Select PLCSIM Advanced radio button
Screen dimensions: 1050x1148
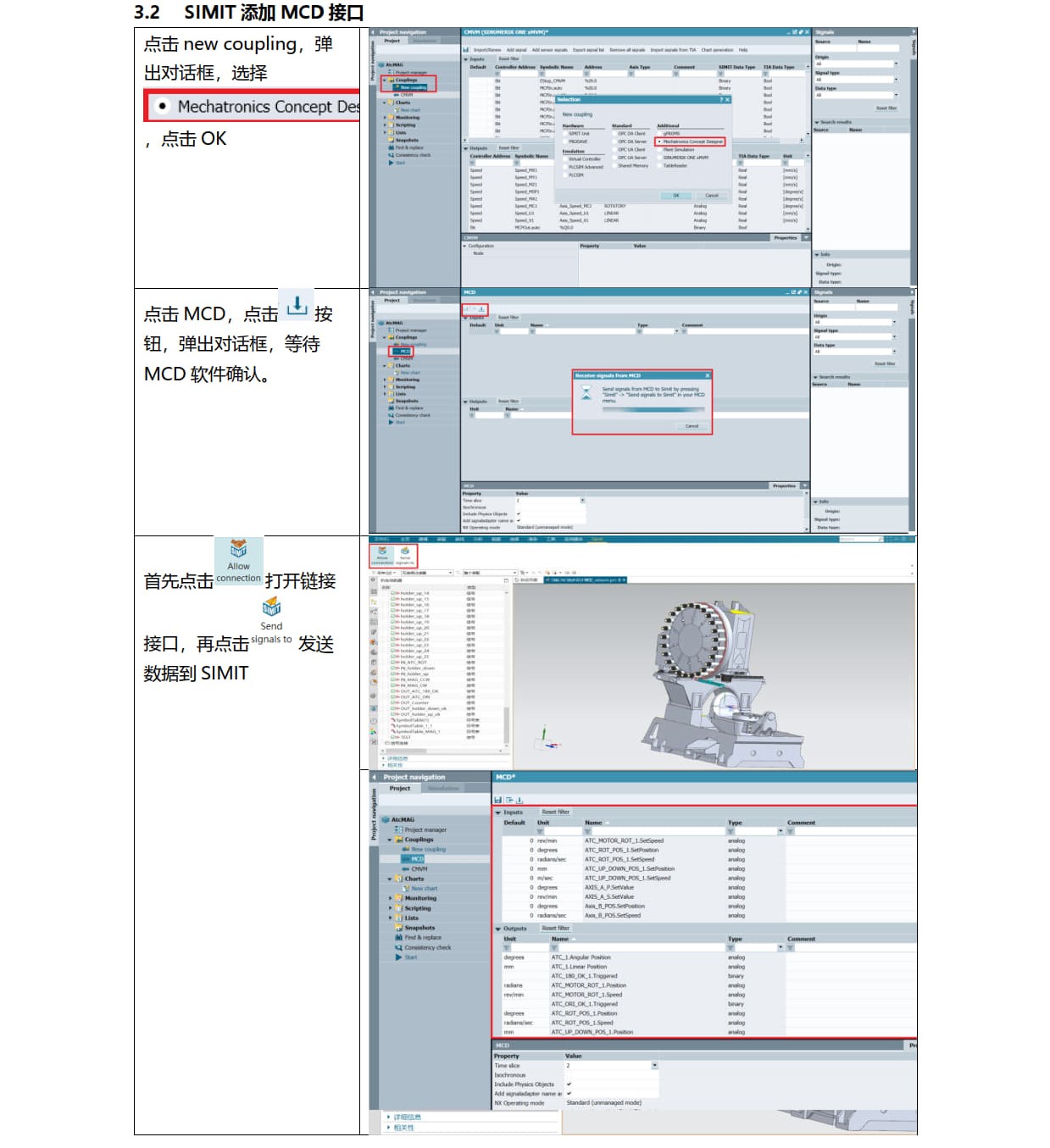[565, 167]
